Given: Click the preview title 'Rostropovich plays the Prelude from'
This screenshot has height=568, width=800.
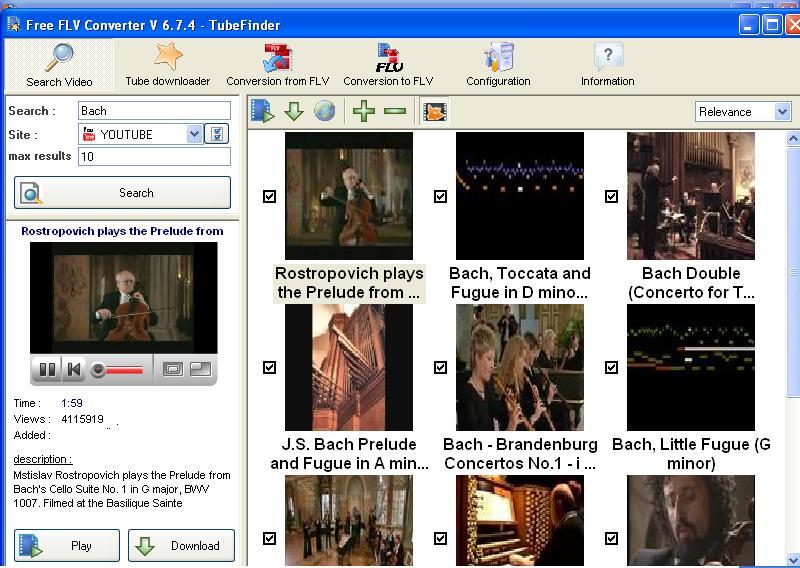Looking at the screenshot, I should click(122, 231).
